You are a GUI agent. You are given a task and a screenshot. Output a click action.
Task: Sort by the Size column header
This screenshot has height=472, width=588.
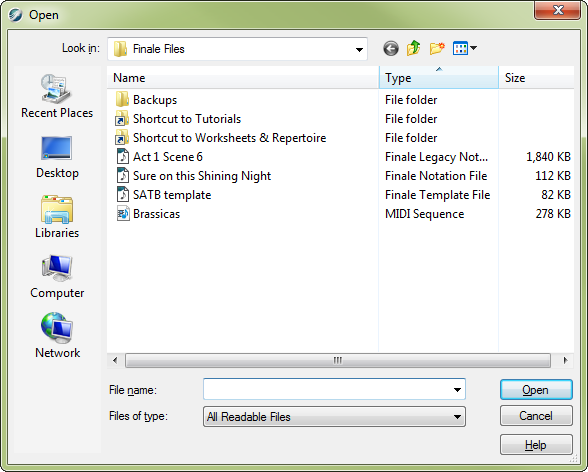[536, 78]
